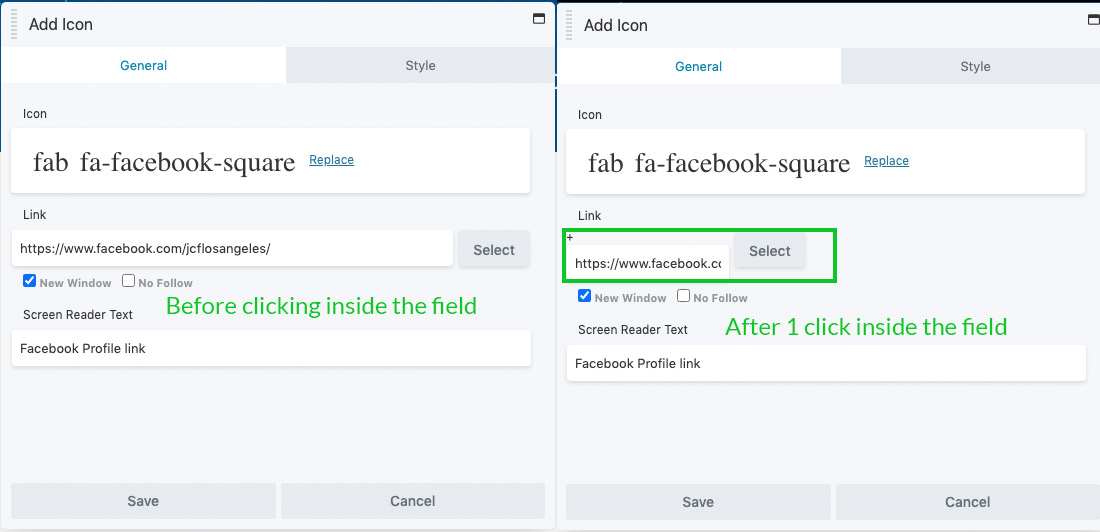
Task: Switch to Style tab in right panel
Action: (975, 67)
